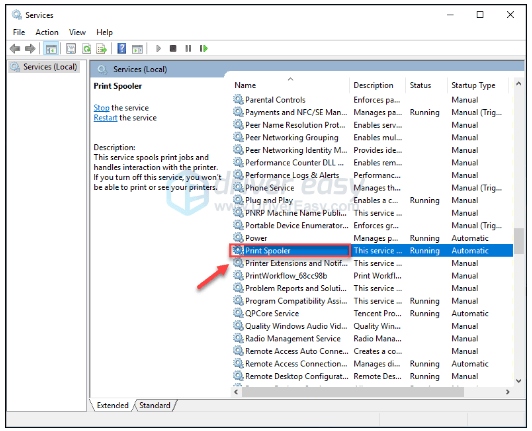Click the Stop the service link
This screenshot has width=532, height=431.
pyautogui.click(x=101, y=108)
